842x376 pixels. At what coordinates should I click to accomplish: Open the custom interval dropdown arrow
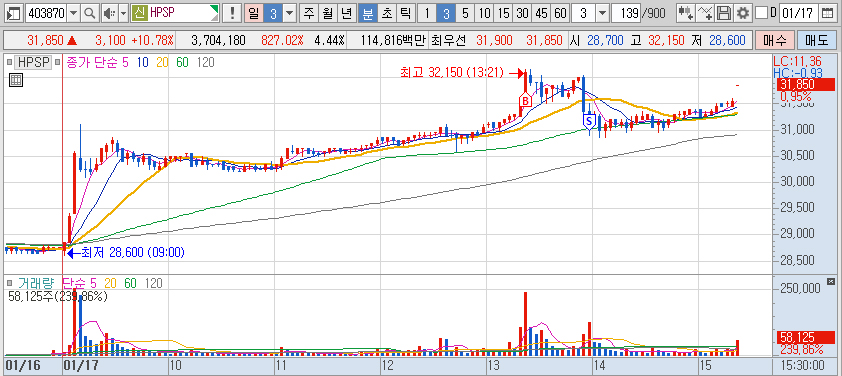click(603, 13)
